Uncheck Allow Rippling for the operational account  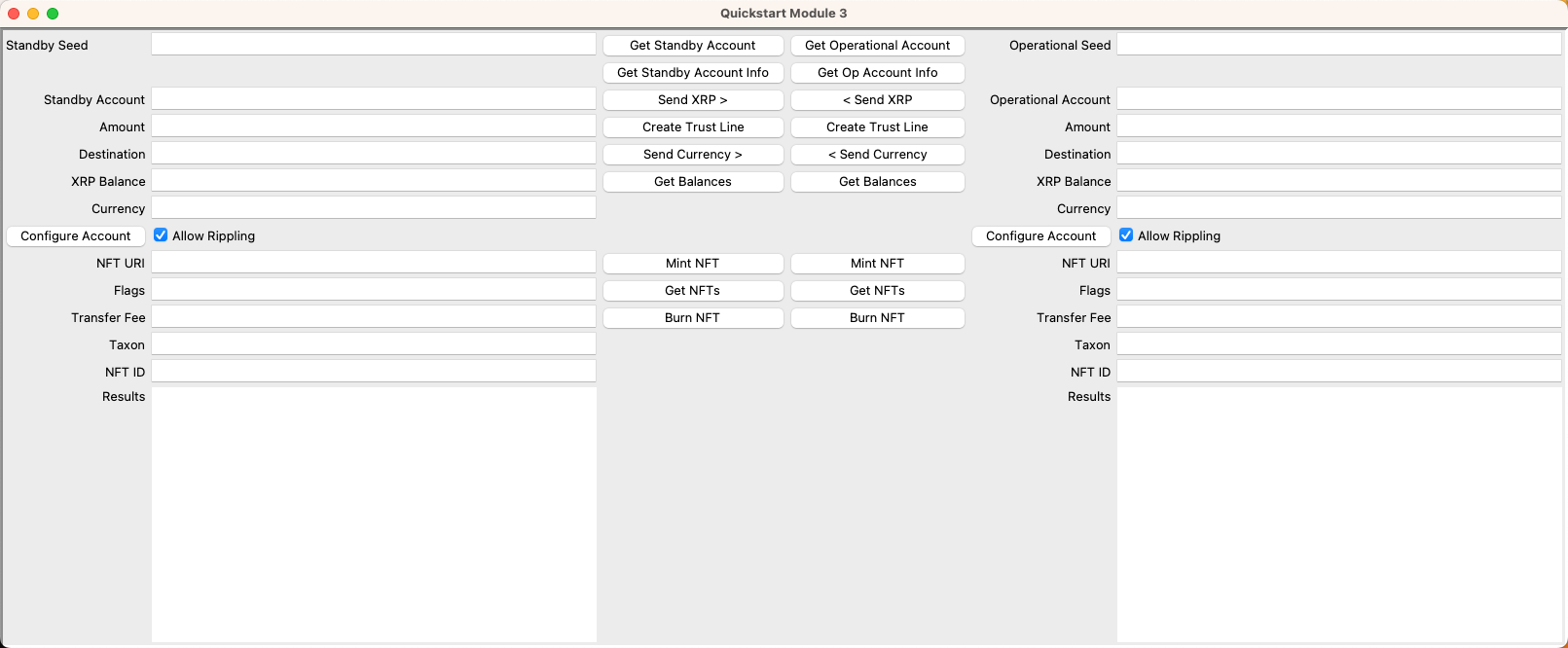coord(1126,235)
